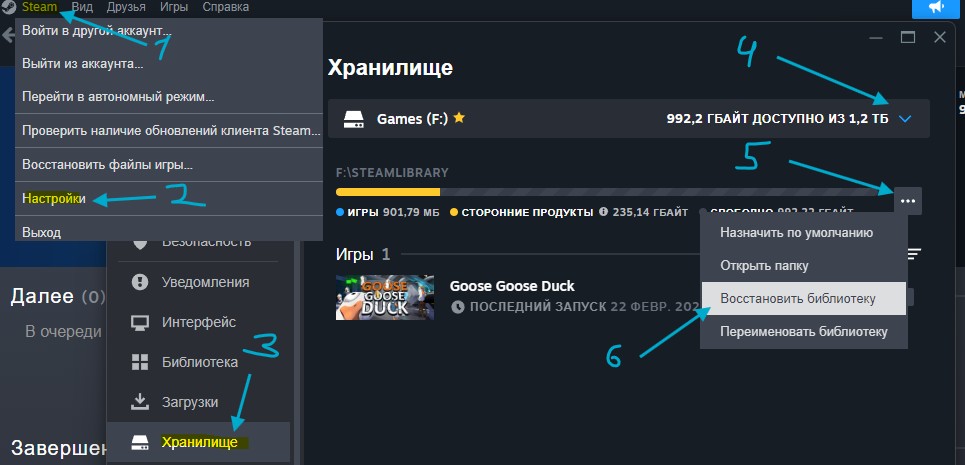Click the storage usage progress bar
The height and width of the screenshot is (465, 965).
click(x=613, y=192)
